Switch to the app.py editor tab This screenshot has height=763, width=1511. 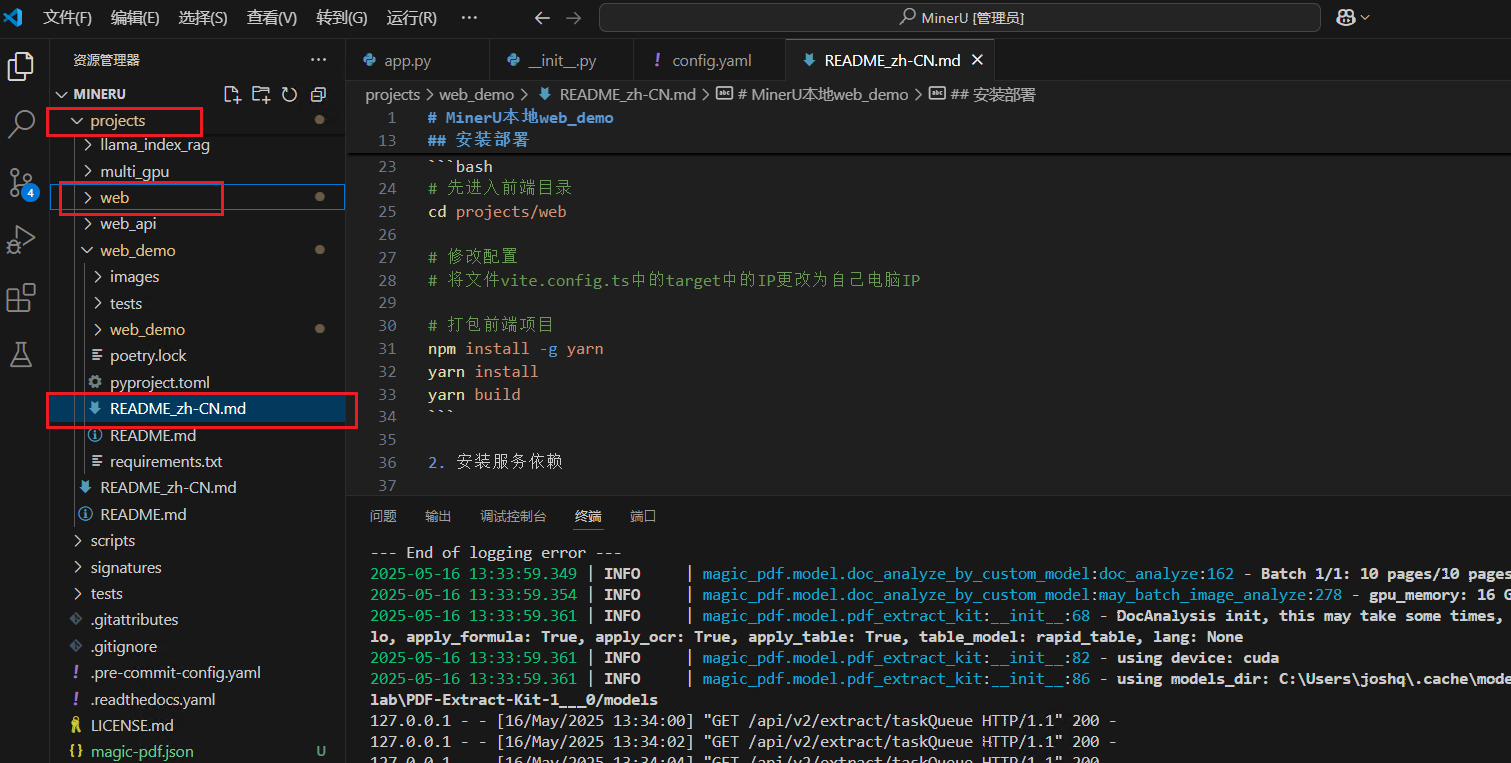[418, 60]
